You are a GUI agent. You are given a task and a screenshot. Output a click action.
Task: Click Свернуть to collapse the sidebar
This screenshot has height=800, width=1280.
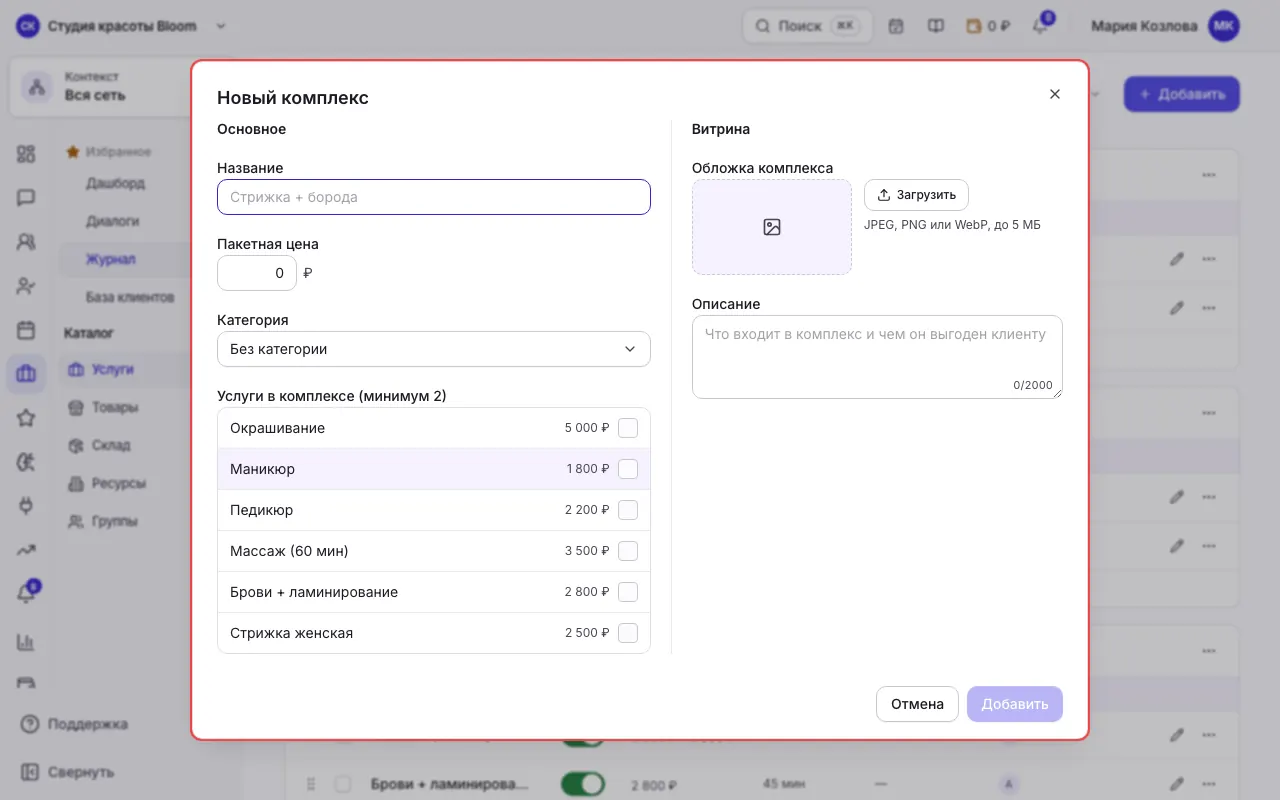(x=68, y=772)
